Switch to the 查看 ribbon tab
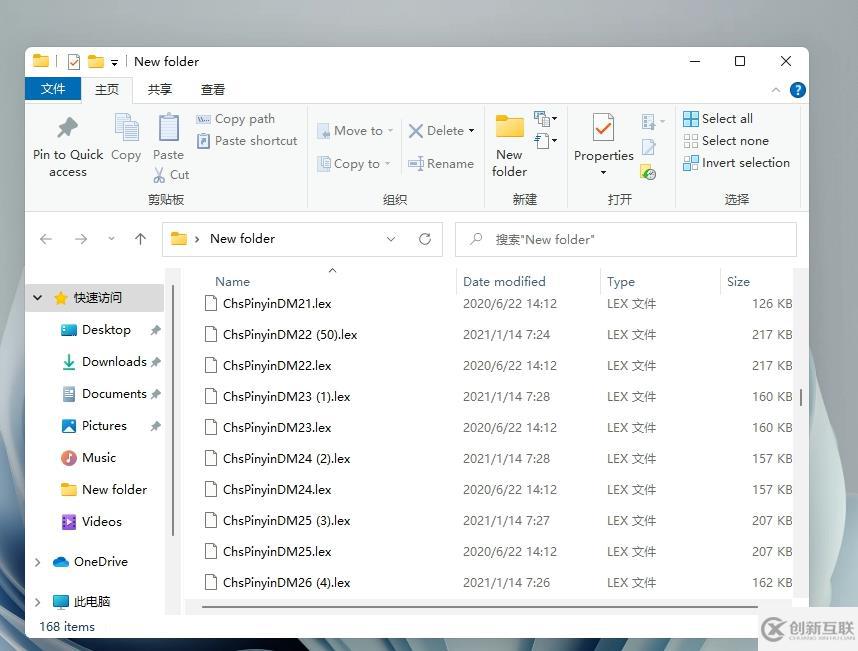Viewport: 858px width, 651px height. tap(214, 89)
